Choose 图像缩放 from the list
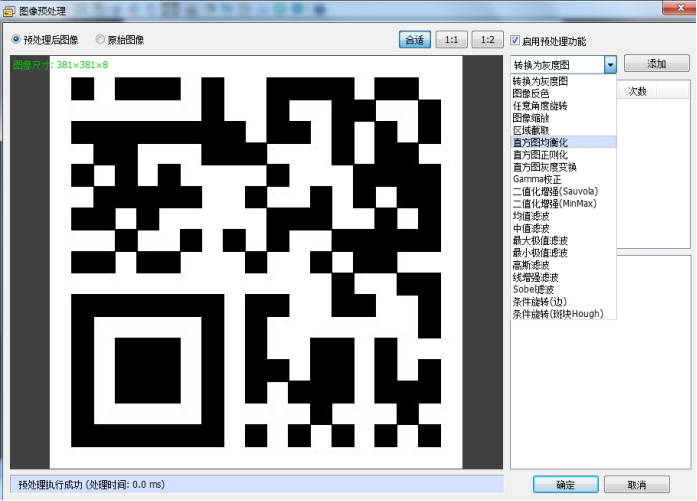Screen dimensions: 697x501 click(564, 118)
